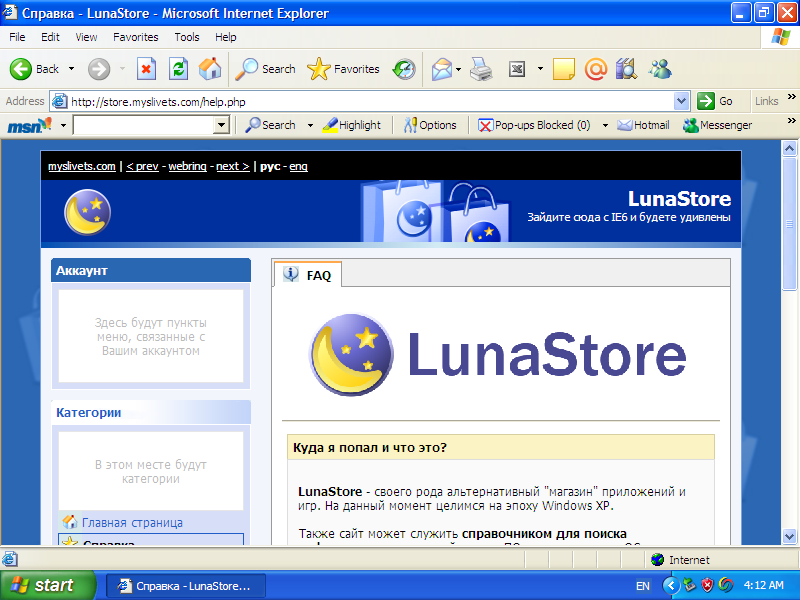Viewport: 800px width, 600px height.
Task: Expand the msn Search options dropdown arrow
Action: 310,126
